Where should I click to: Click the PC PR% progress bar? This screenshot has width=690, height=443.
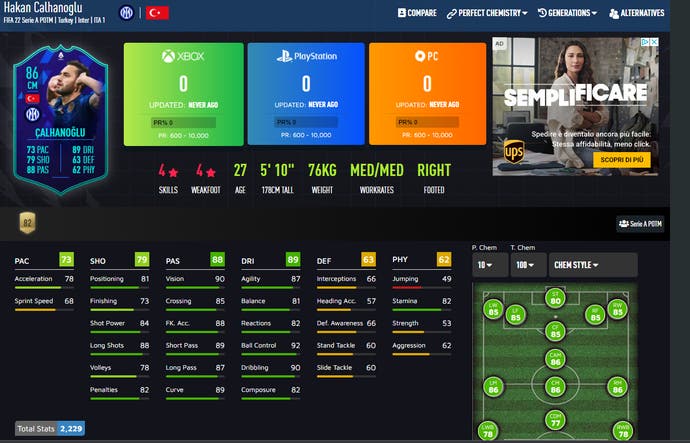click(x=427, y=122)
